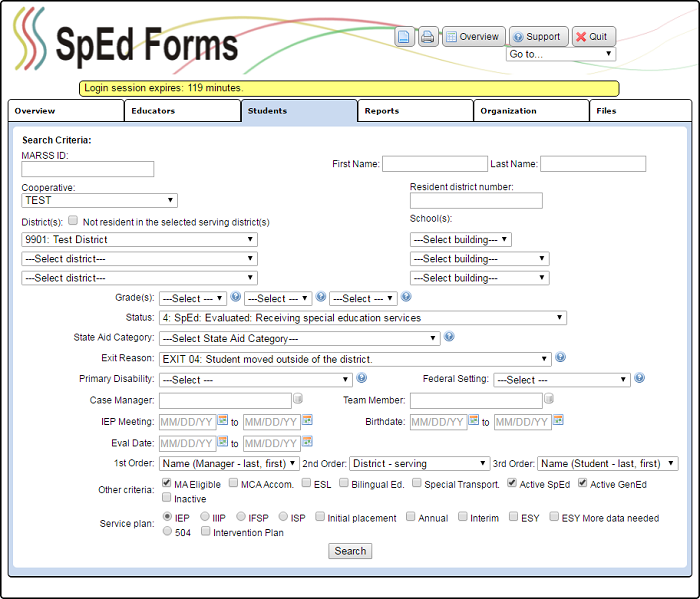Open the Educators tab

click(182, 111)
